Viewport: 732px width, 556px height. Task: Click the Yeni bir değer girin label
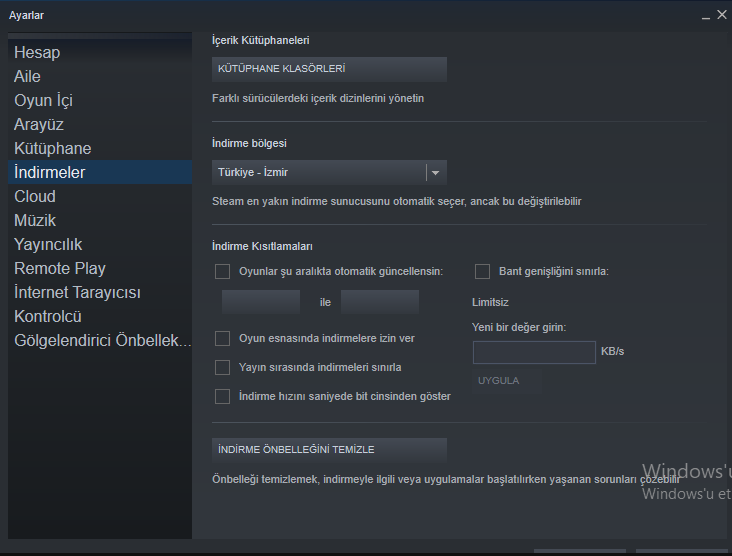coord(519,327)
